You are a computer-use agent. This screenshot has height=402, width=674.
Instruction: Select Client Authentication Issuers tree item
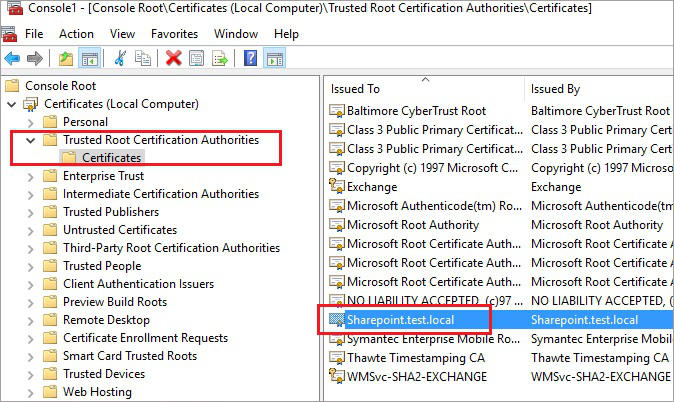138,284
